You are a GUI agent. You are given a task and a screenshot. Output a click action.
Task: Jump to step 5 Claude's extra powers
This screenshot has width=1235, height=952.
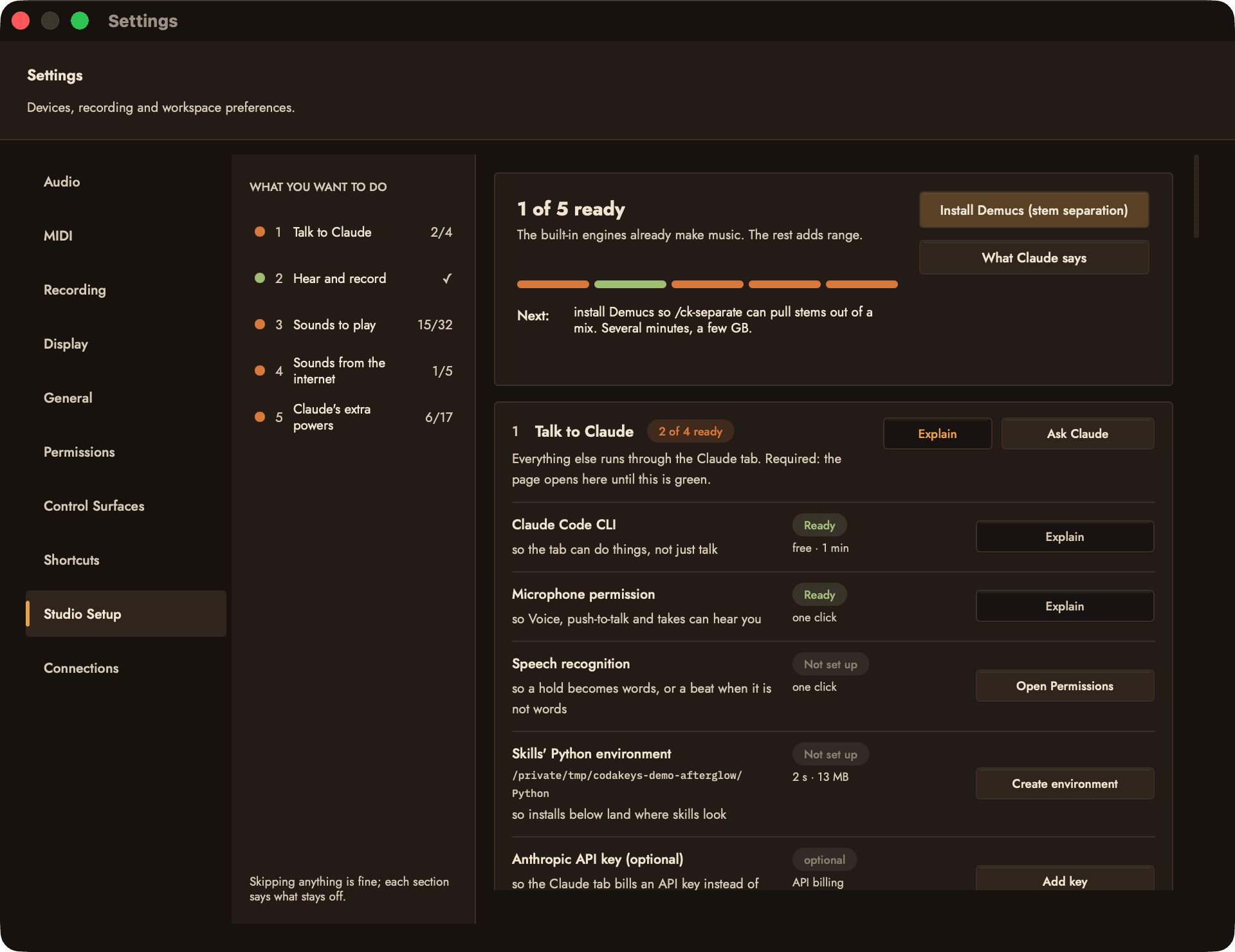coord(353,417)
